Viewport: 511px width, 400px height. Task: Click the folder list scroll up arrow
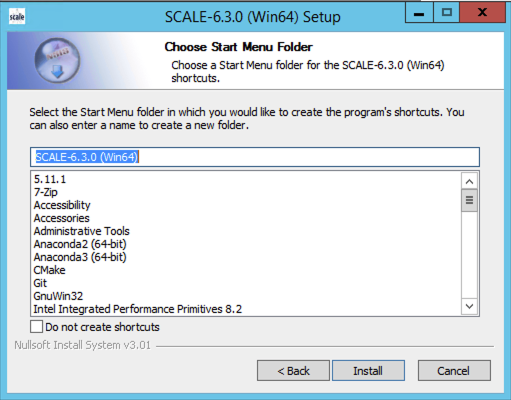(x=469, y=181)
